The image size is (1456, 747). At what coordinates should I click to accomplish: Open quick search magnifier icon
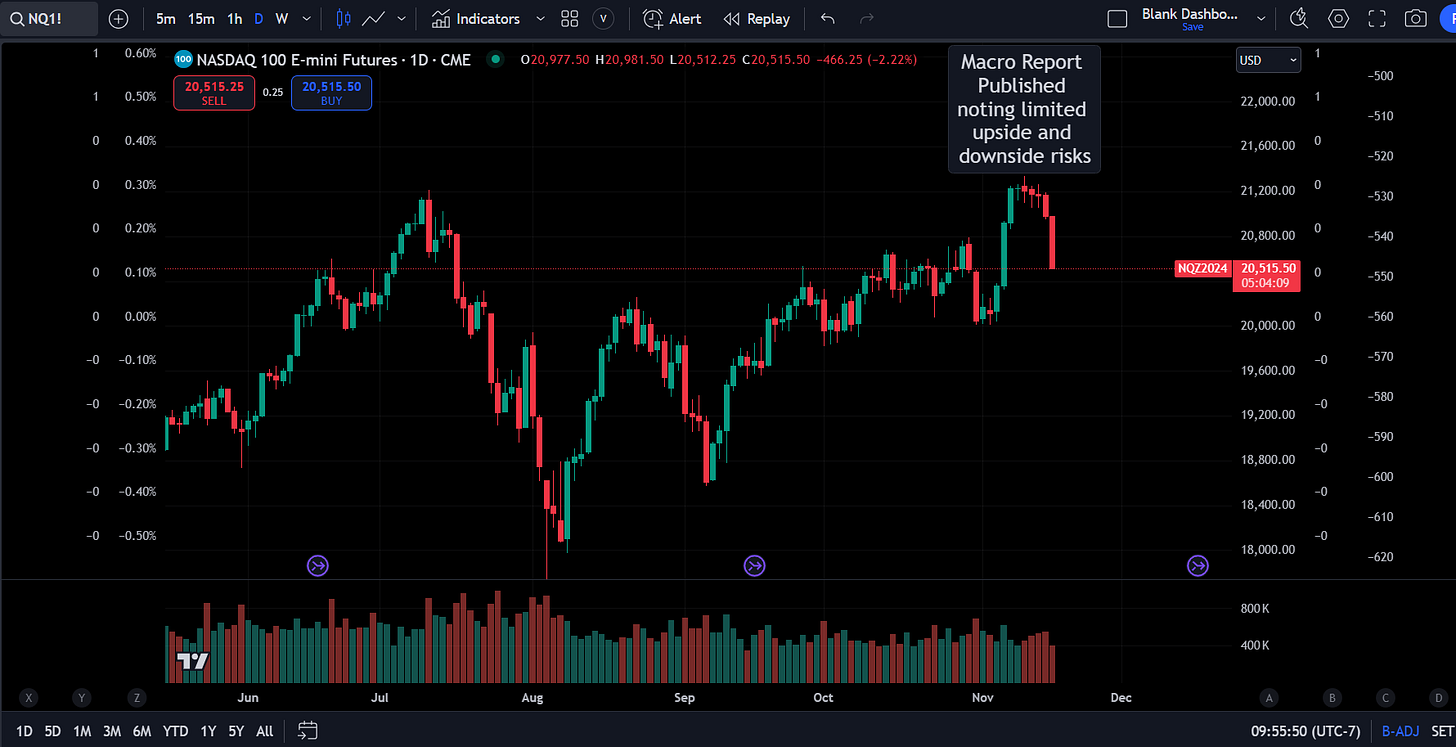point(1299,19)
